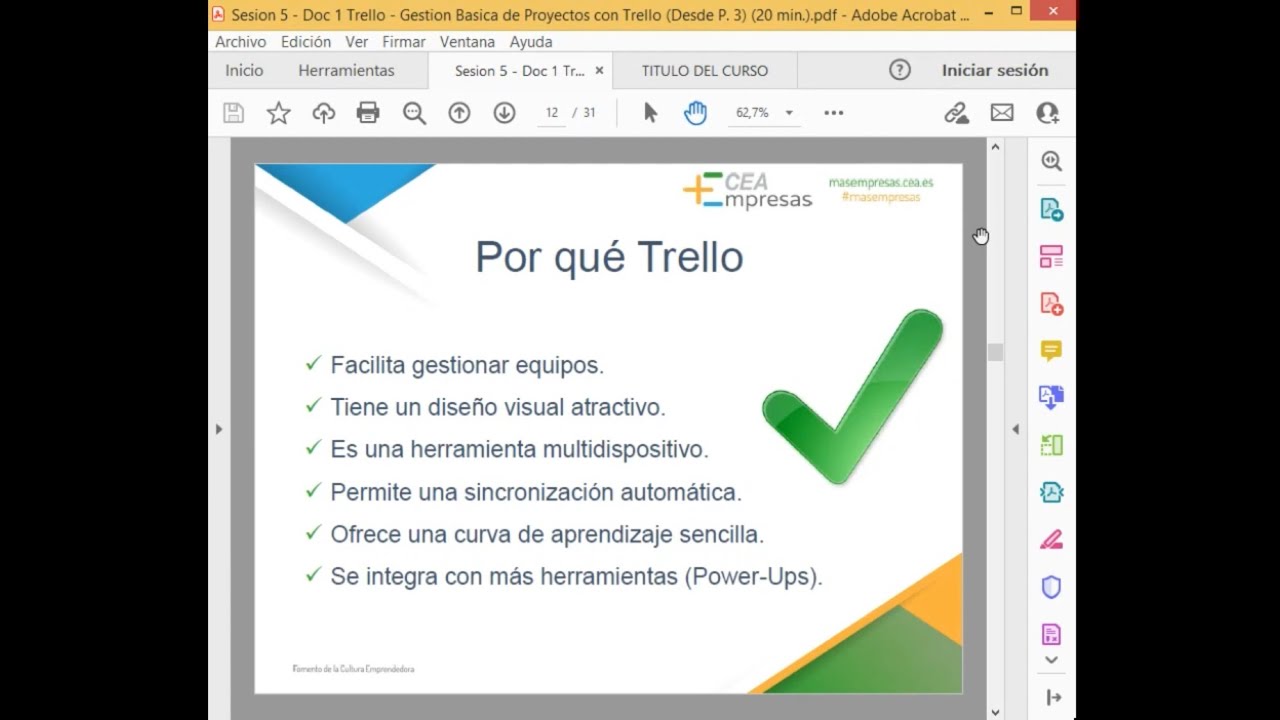This screenshot has height=720, width=1280.
Task: Click text Es una herramienta multidispositivo
Action: [519, 450]
